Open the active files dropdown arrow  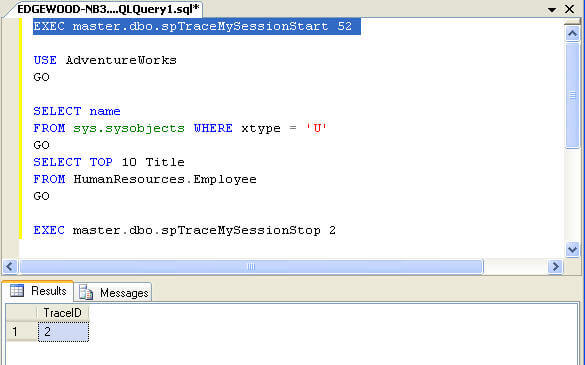pos(552,10)
